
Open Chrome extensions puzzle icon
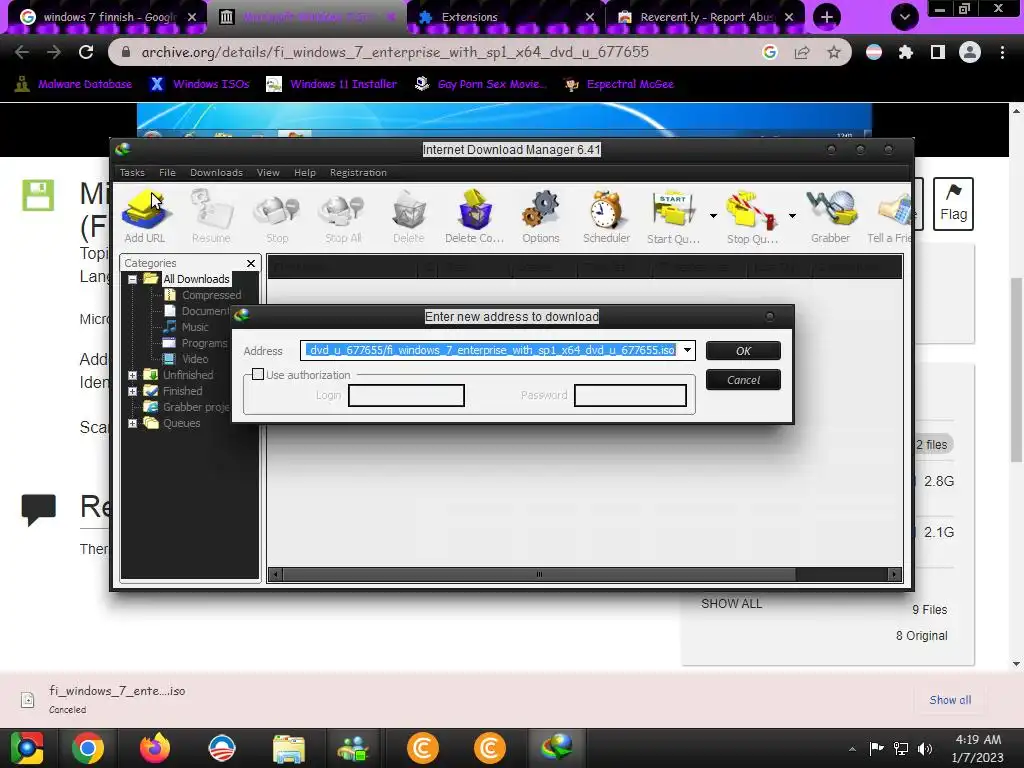(906, 52)
